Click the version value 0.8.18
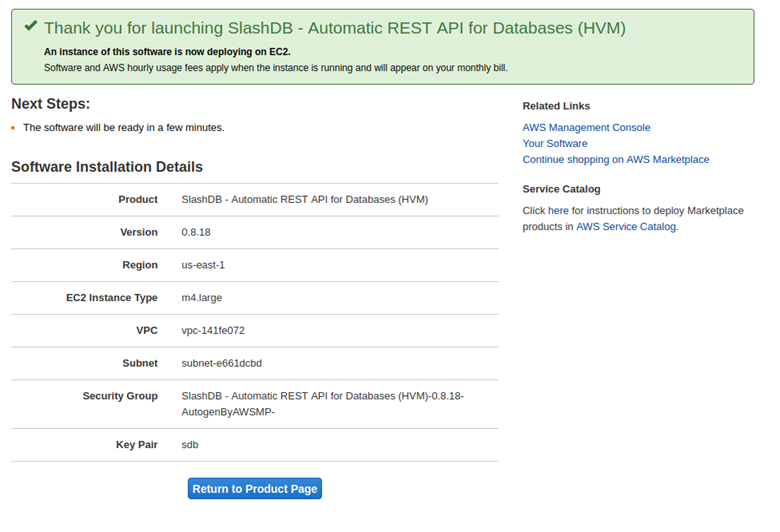 coord(196,232)
